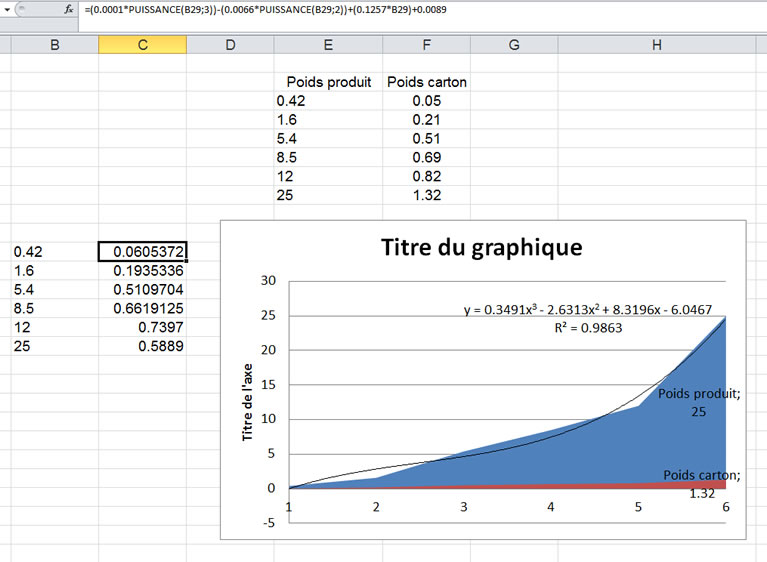The height and width of the screenshot is (562, 767).
Task: Click the trendline equation label
Action: [587, 309]
